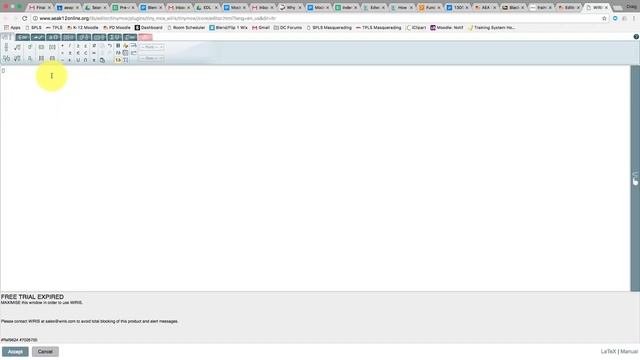Open the font size dropdown

[x=152, y=58]
